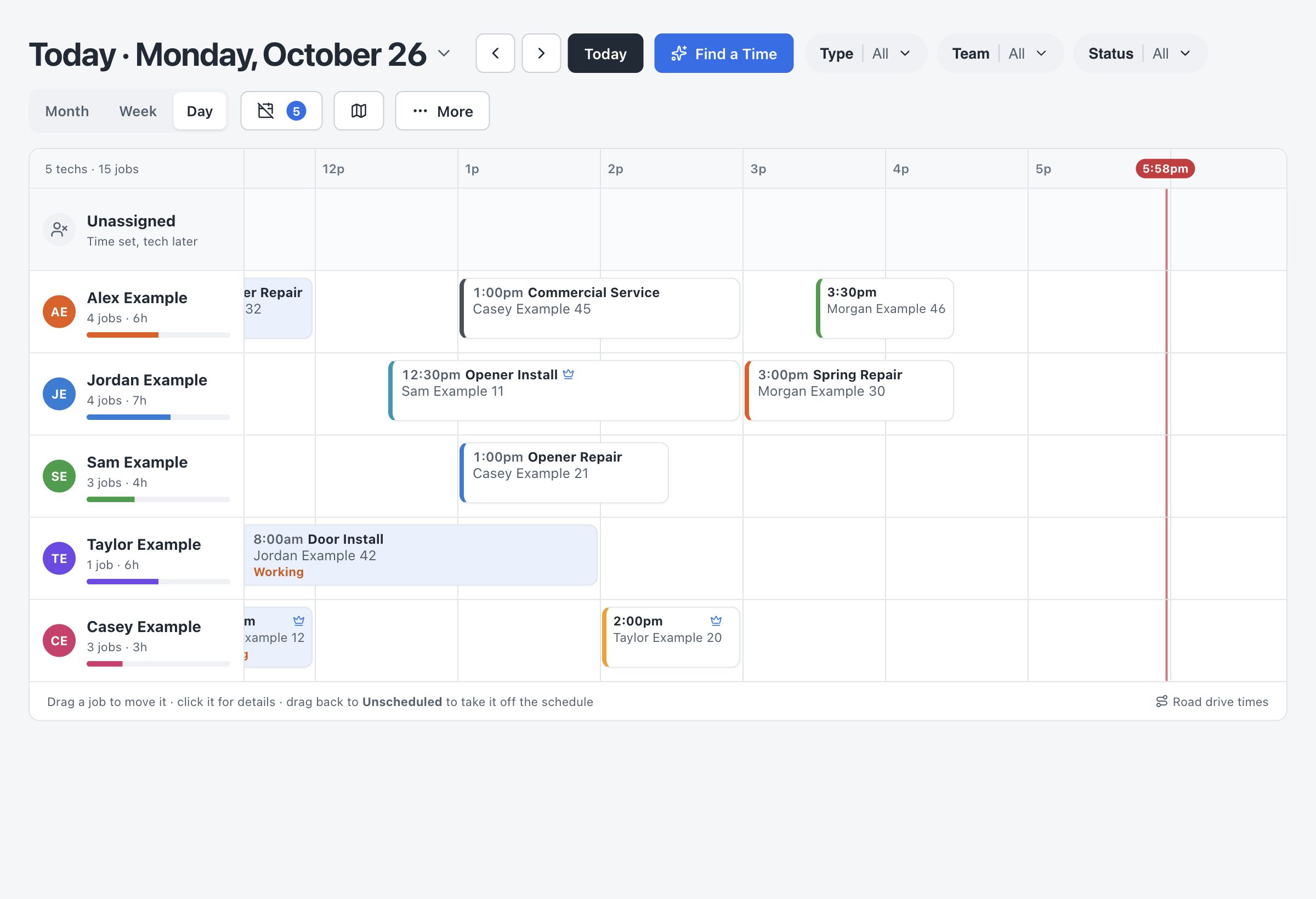This screenshot has width=1316, height=899.
Task: Go to the previous day arrow
Action: tap(495, 53)
